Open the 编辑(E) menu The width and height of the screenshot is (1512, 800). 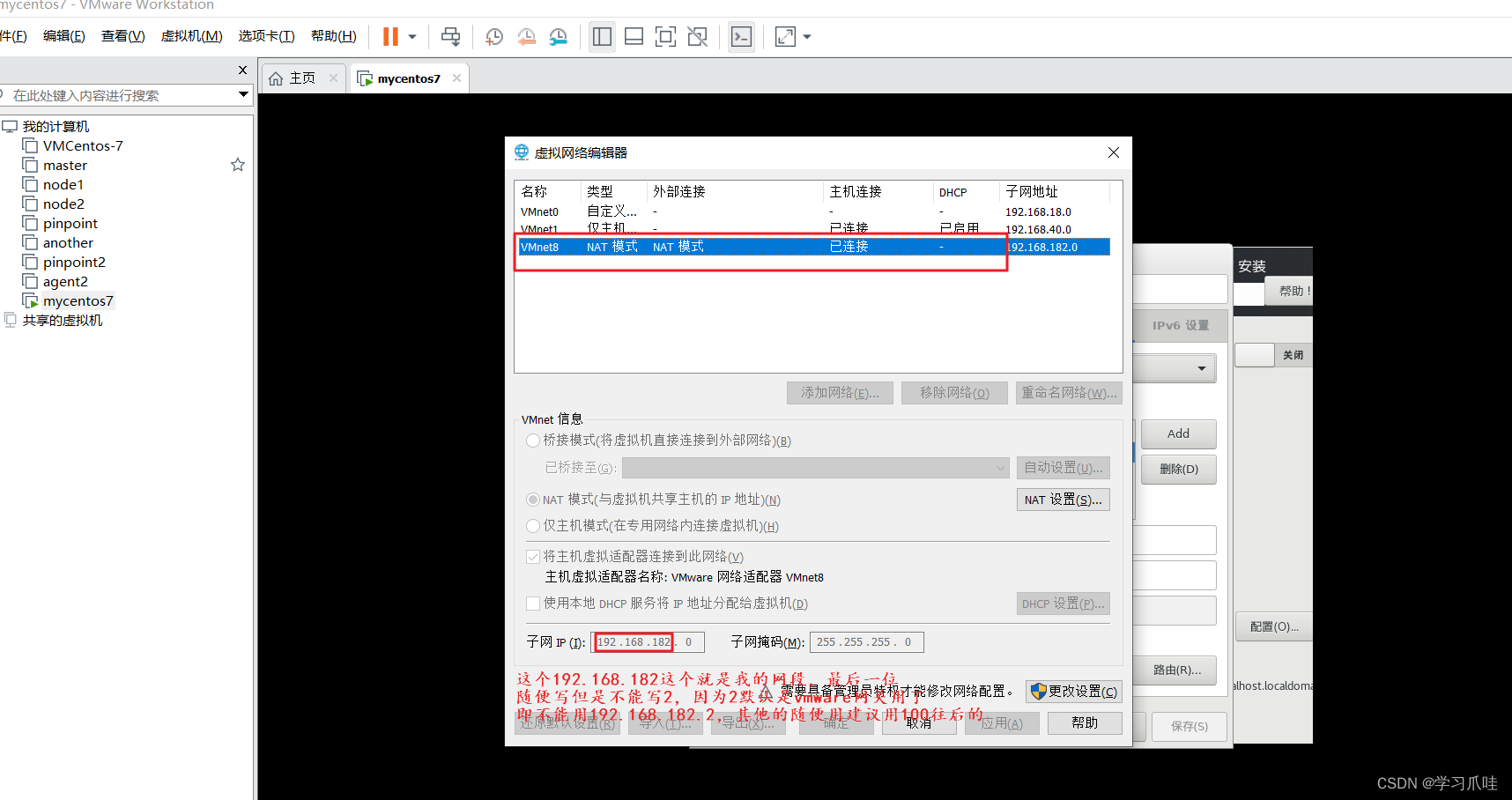pyautogui.click(x=63, y=36)
